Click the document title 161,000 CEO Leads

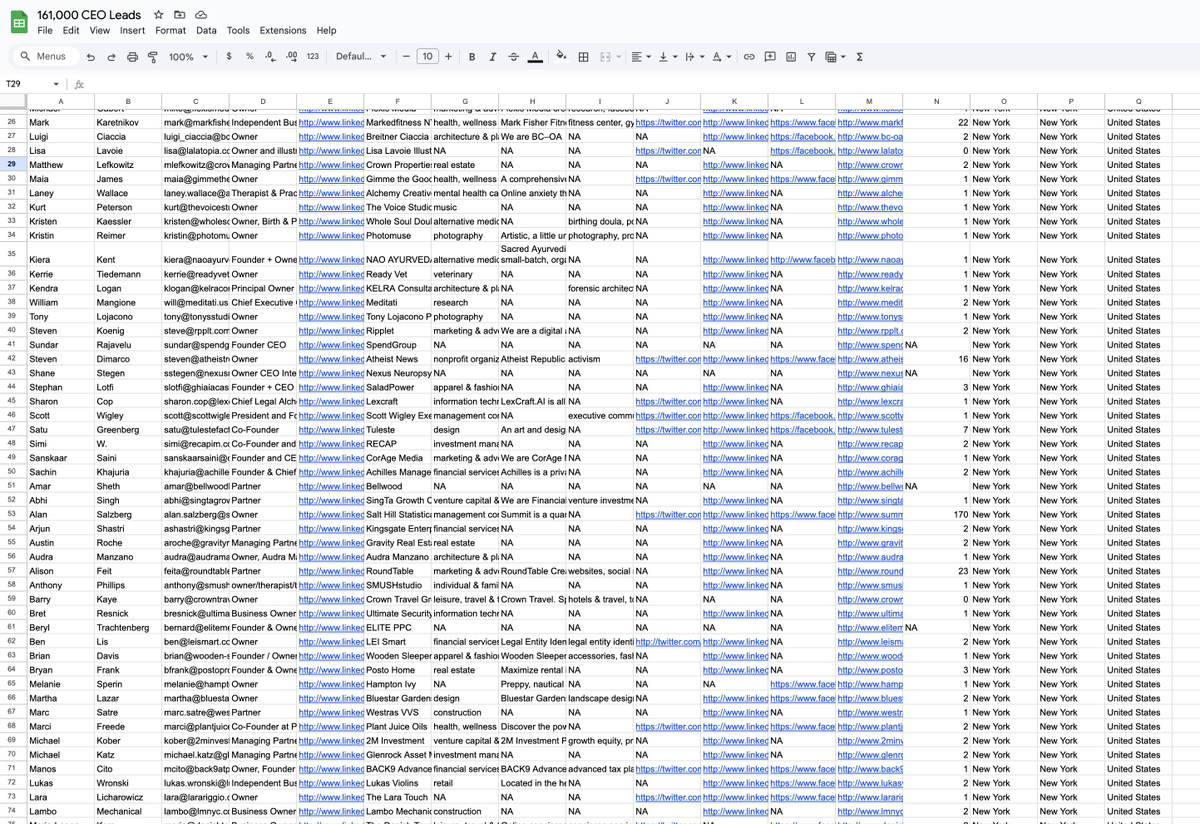pos(90,15)
